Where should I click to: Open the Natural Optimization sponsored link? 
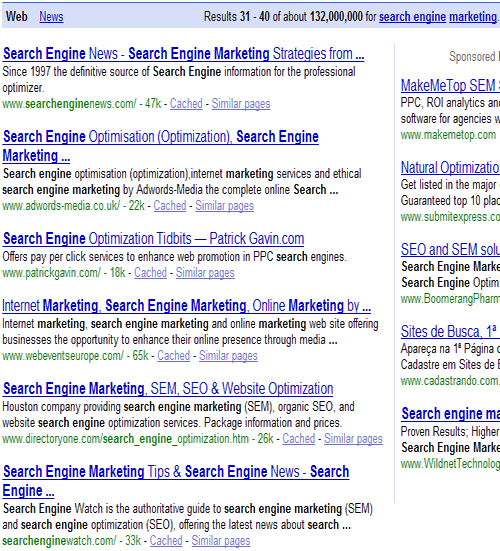[x=450, y=168]
